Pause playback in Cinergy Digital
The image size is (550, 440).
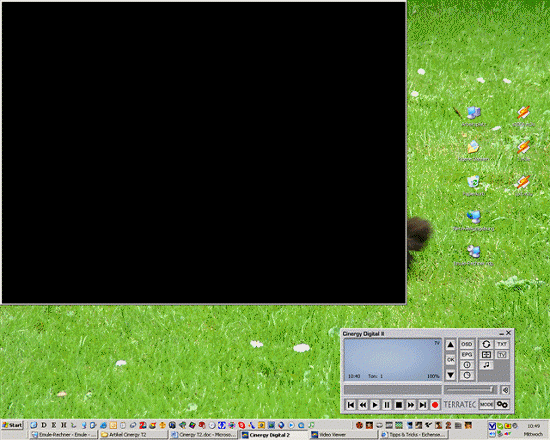click(387, 405)
